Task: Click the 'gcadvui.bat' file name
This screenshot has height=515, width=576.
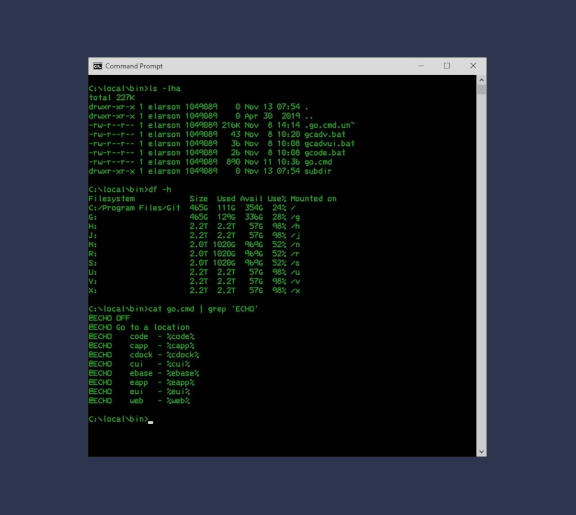Action: (x=330, y=144)
